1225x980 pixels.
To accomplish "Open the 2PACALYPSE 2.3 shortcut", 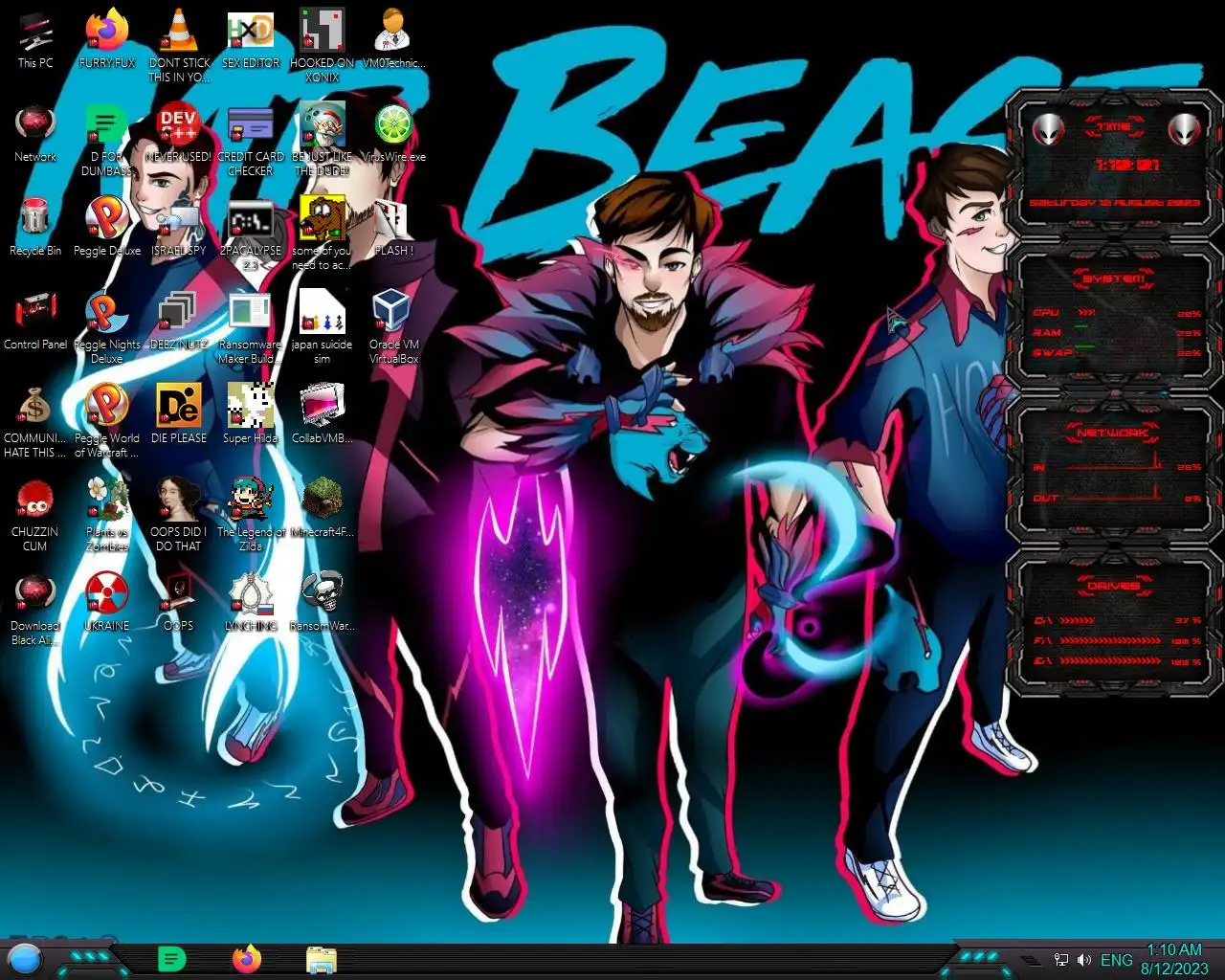I will click(x=251, y=234).
